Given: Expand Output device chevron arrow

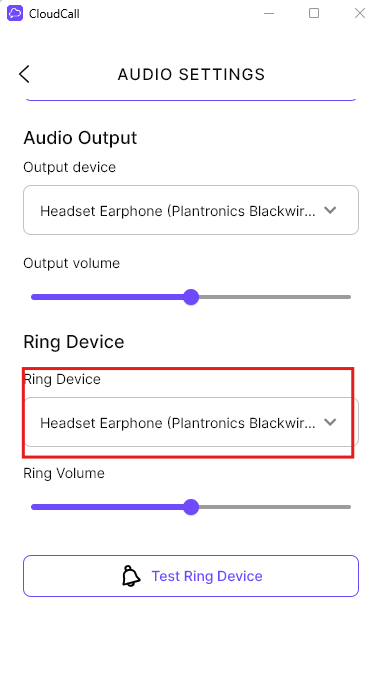Looking at the screenshot, I should coord(330,210).
